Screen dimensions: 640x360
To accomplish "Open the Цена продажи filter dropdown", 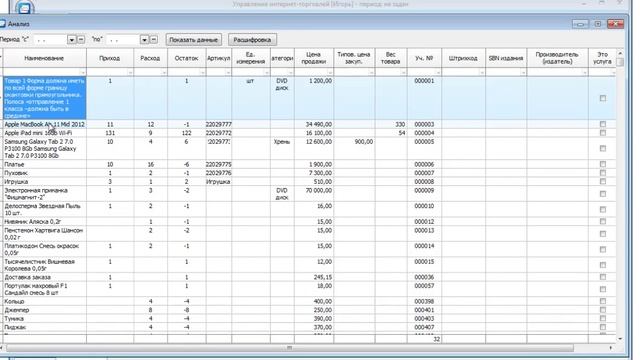I will [x=330, y=73].
